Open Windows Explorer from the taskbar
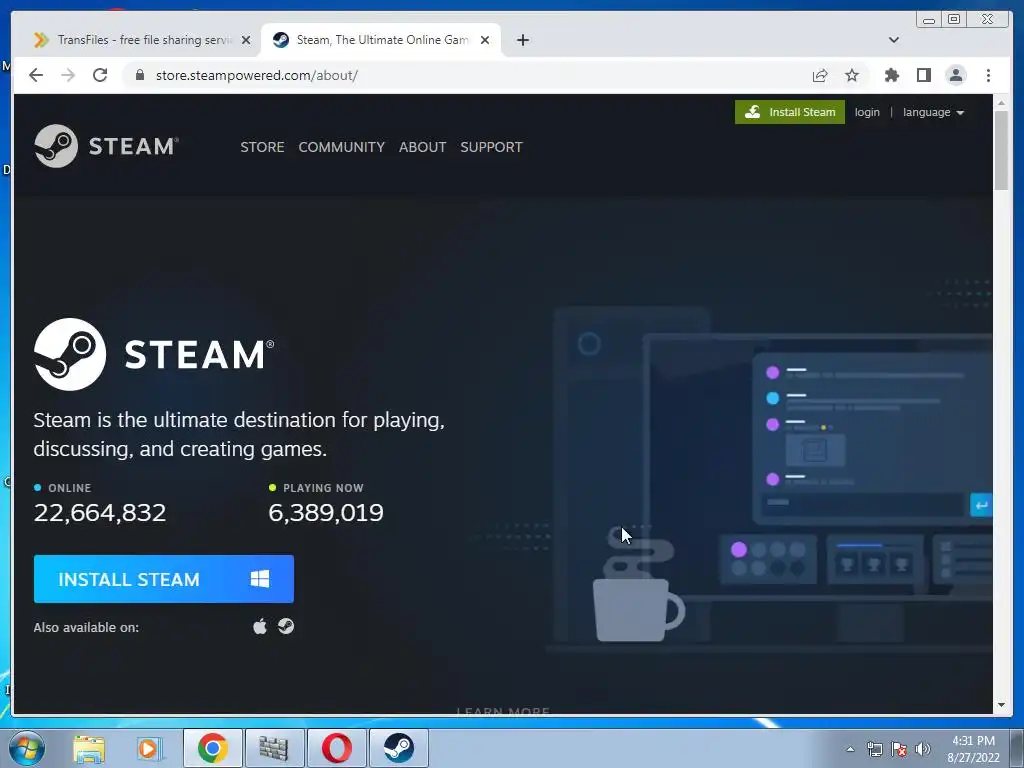 pos(89,748)
